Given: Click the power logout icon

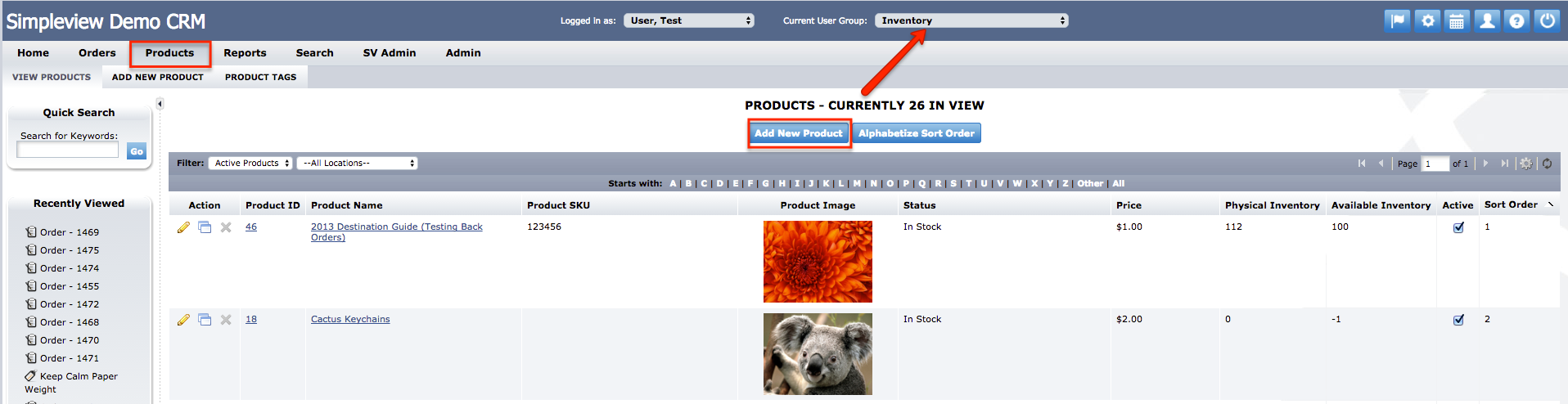Looking at the screenshot, I should tap(1547, 21).
